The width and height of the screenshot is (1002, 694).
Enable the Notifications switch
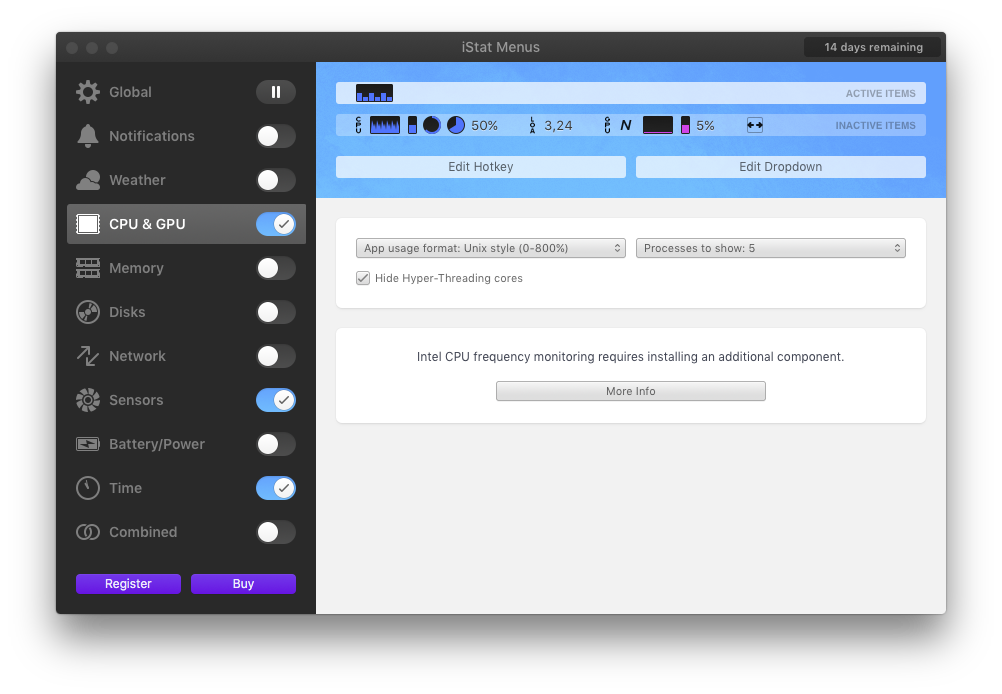click(276, 136)
